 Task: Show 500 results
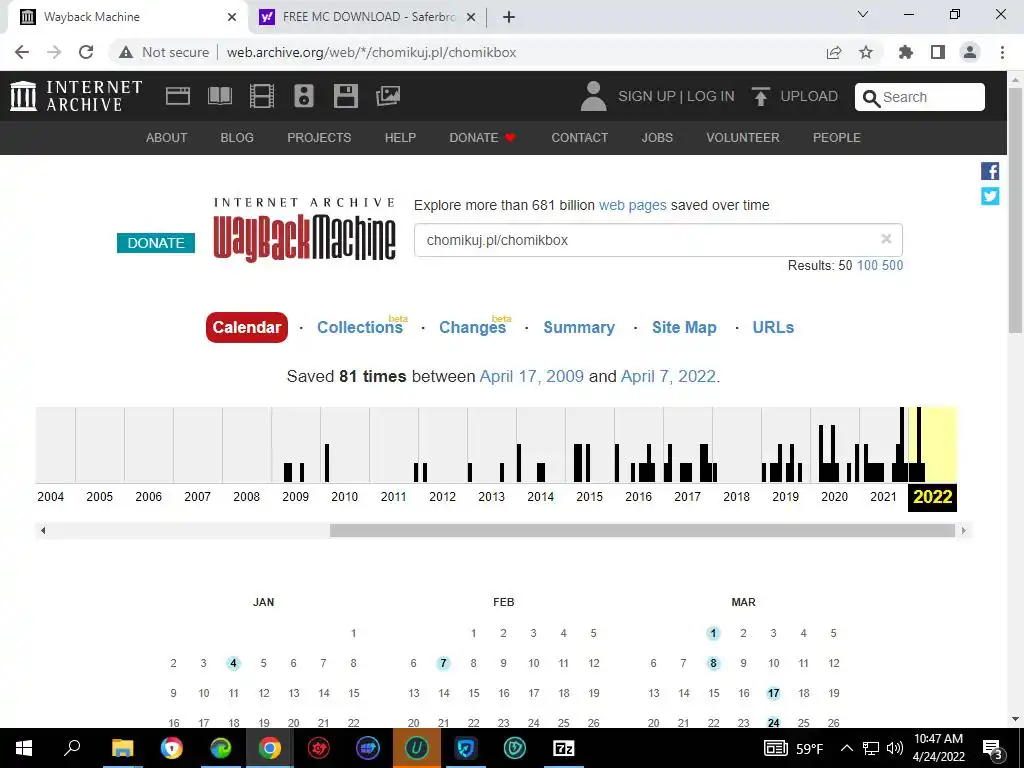[892, 265]
